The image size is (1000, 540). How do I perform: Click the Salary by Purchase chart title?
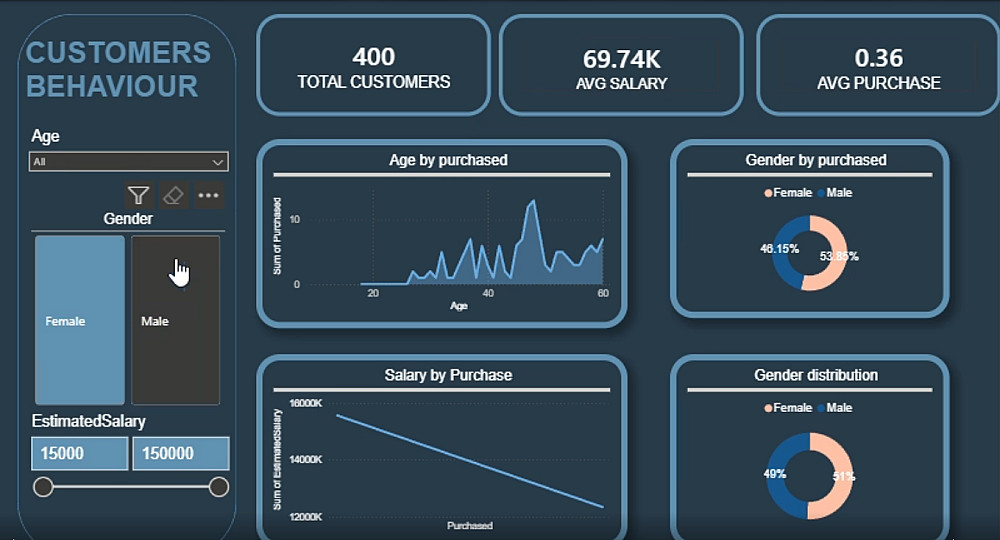pos(448,375)
